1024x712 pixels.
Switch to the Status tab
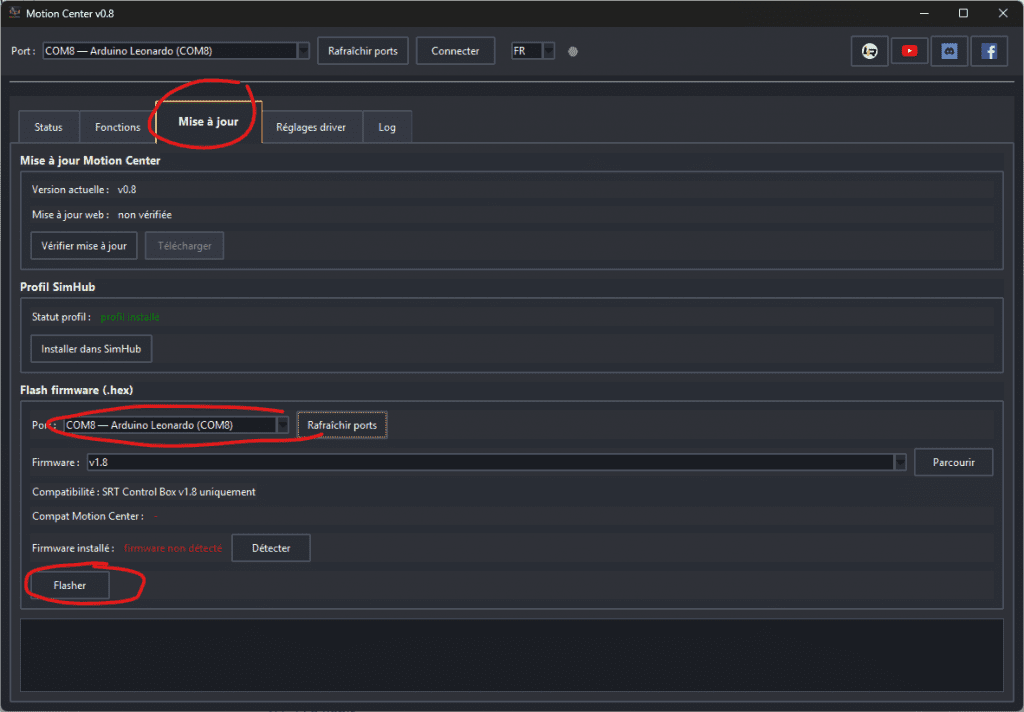(x=48, y=127)
